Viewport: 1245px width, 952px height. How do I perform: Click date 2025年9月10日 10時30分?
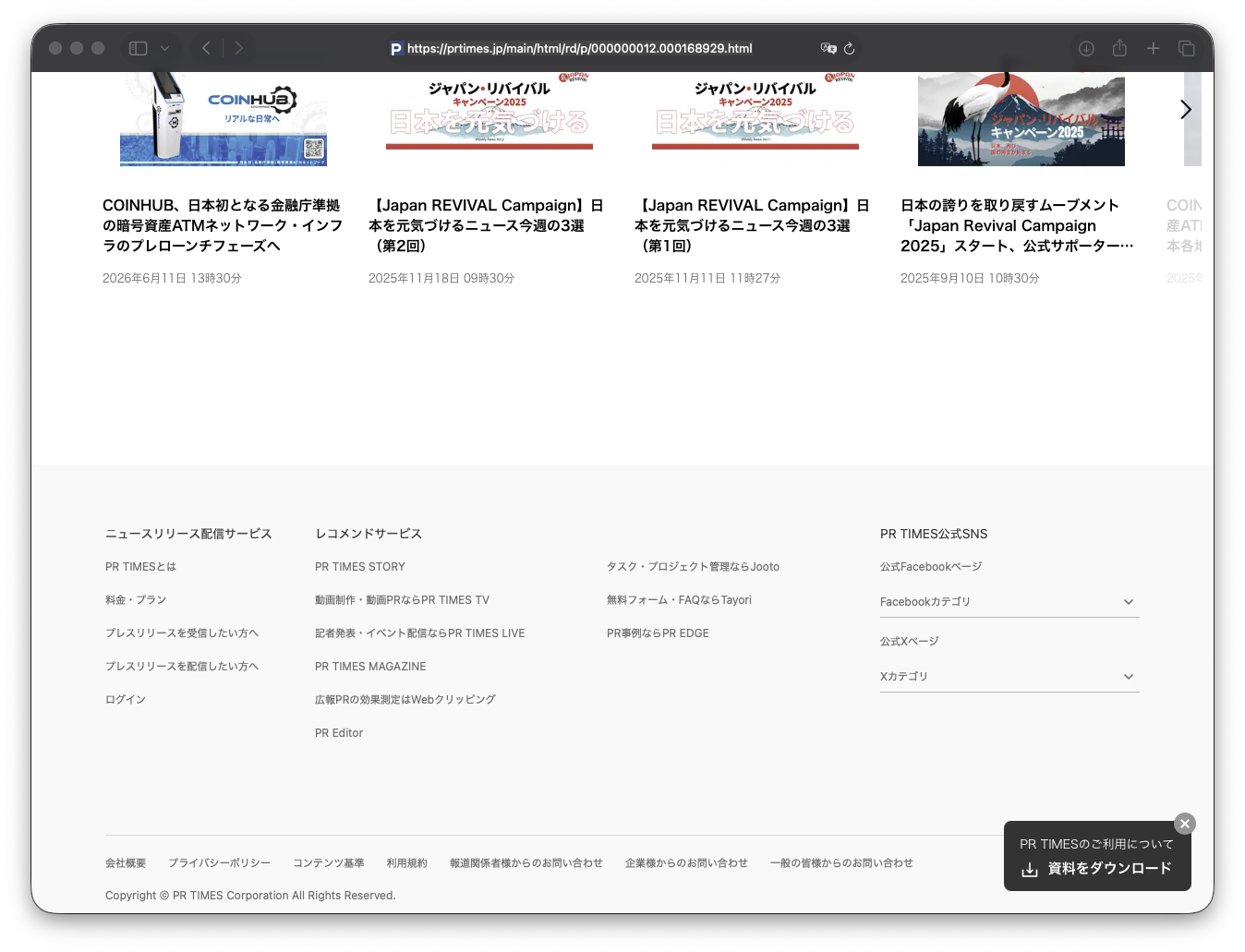pos(970,278)
